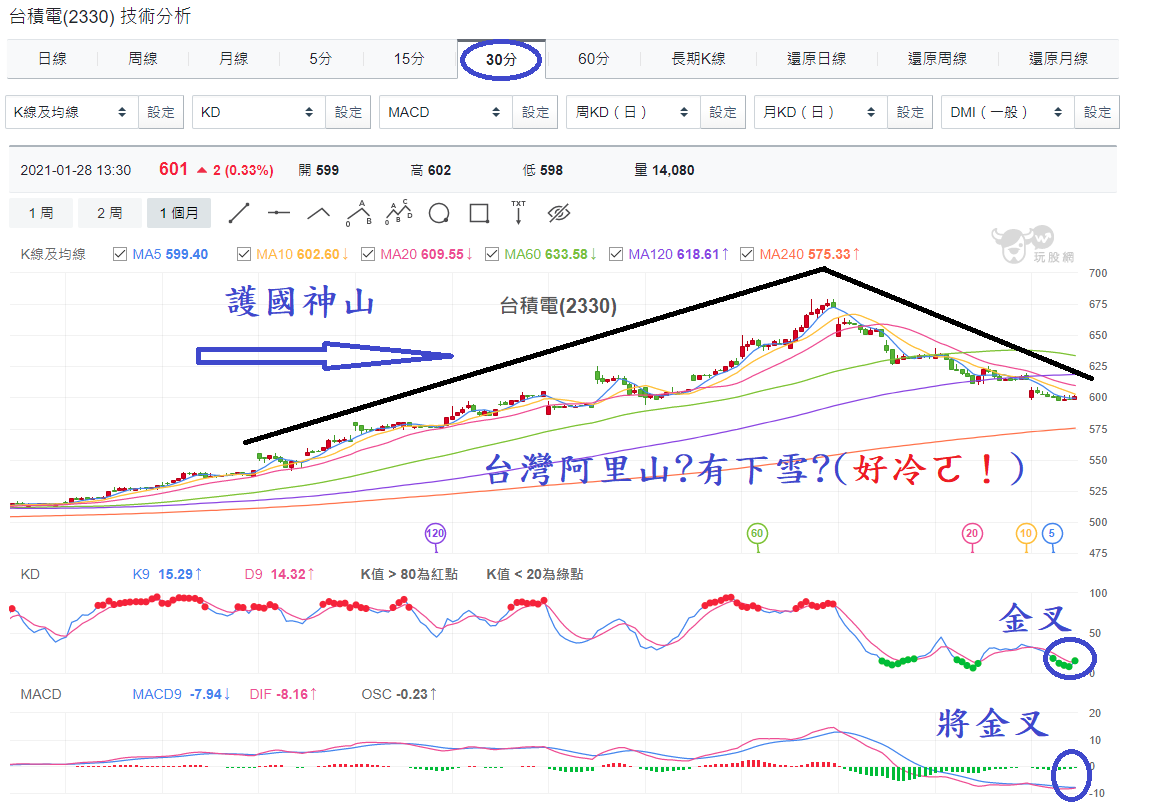
Task: Uncheck the MA120 checkbox
Action: pos(616,254)
